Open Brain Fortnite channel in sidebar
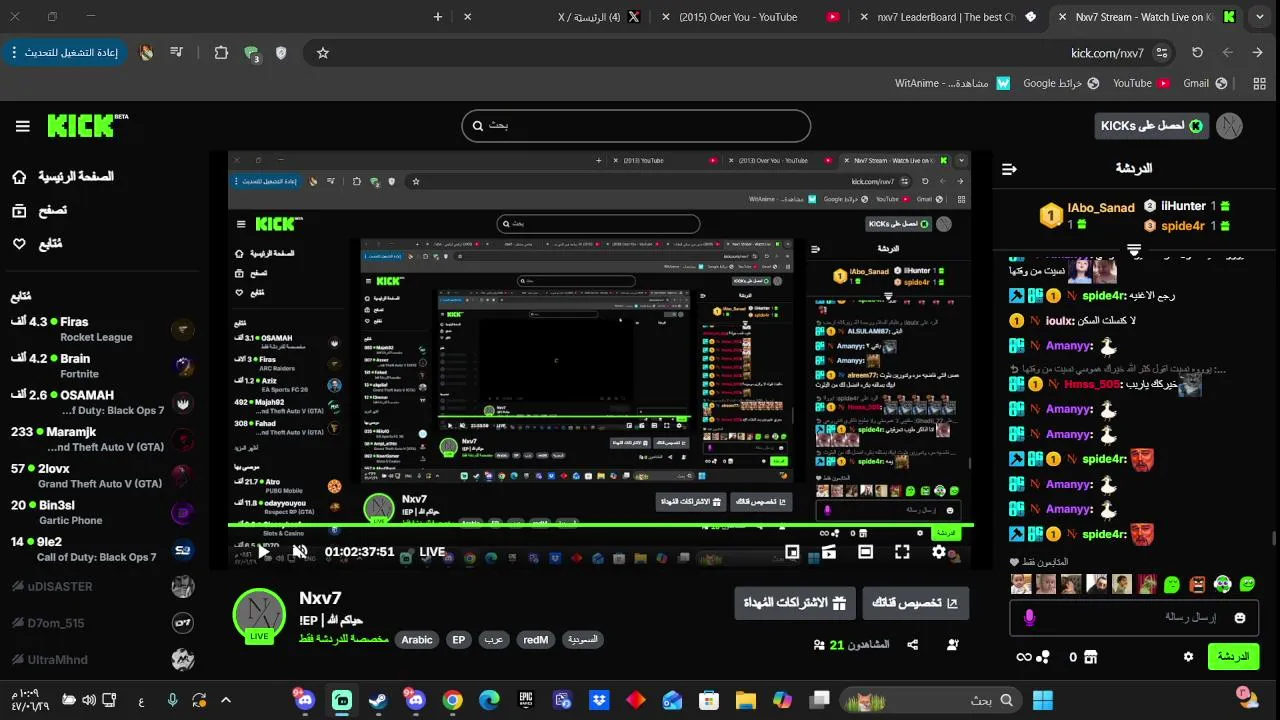This screenshot has height=720, width=1280. click(x=102, y=366)
